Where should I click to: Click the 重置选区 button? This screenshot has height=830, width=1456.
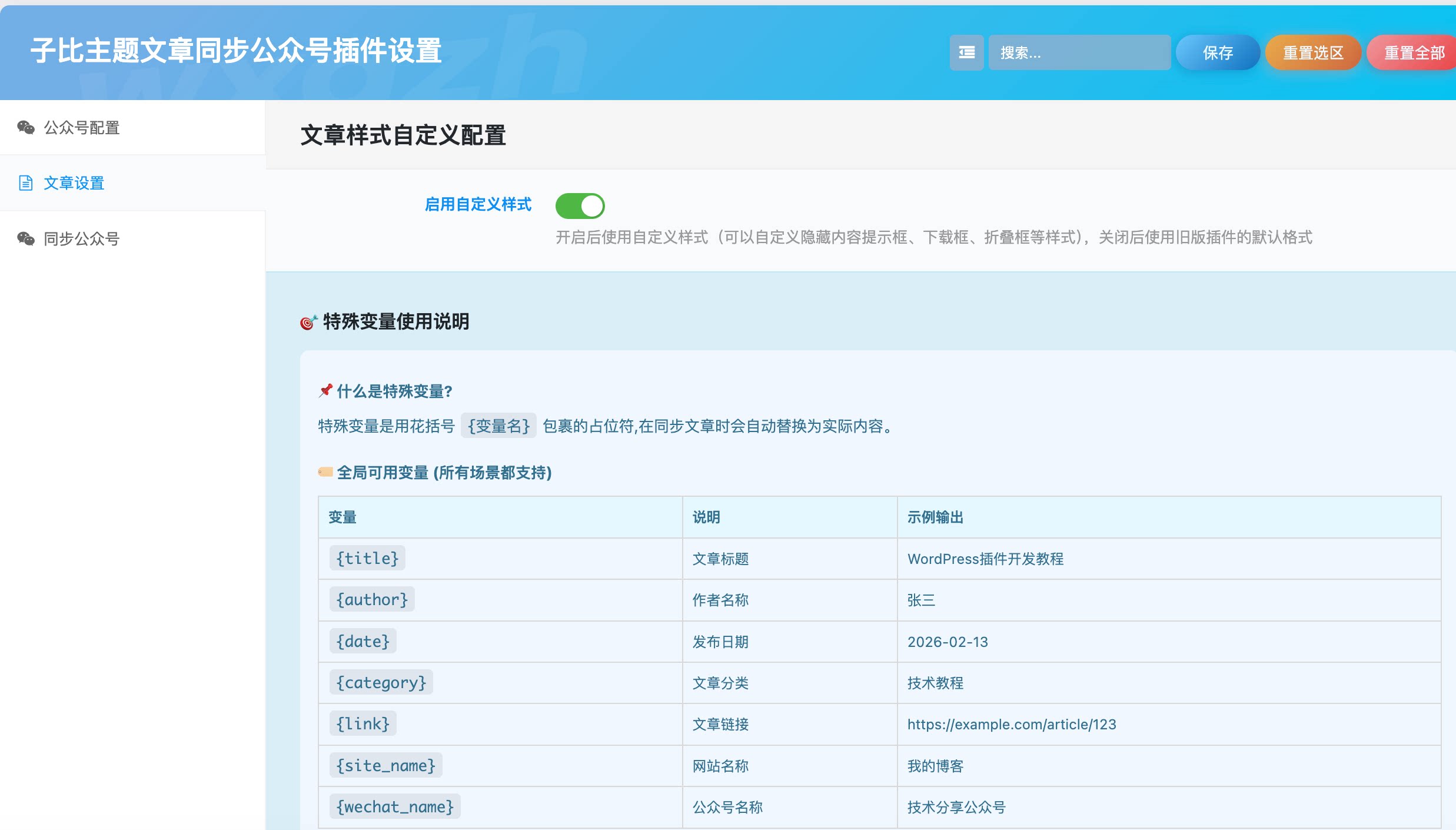pos(1313,53)
